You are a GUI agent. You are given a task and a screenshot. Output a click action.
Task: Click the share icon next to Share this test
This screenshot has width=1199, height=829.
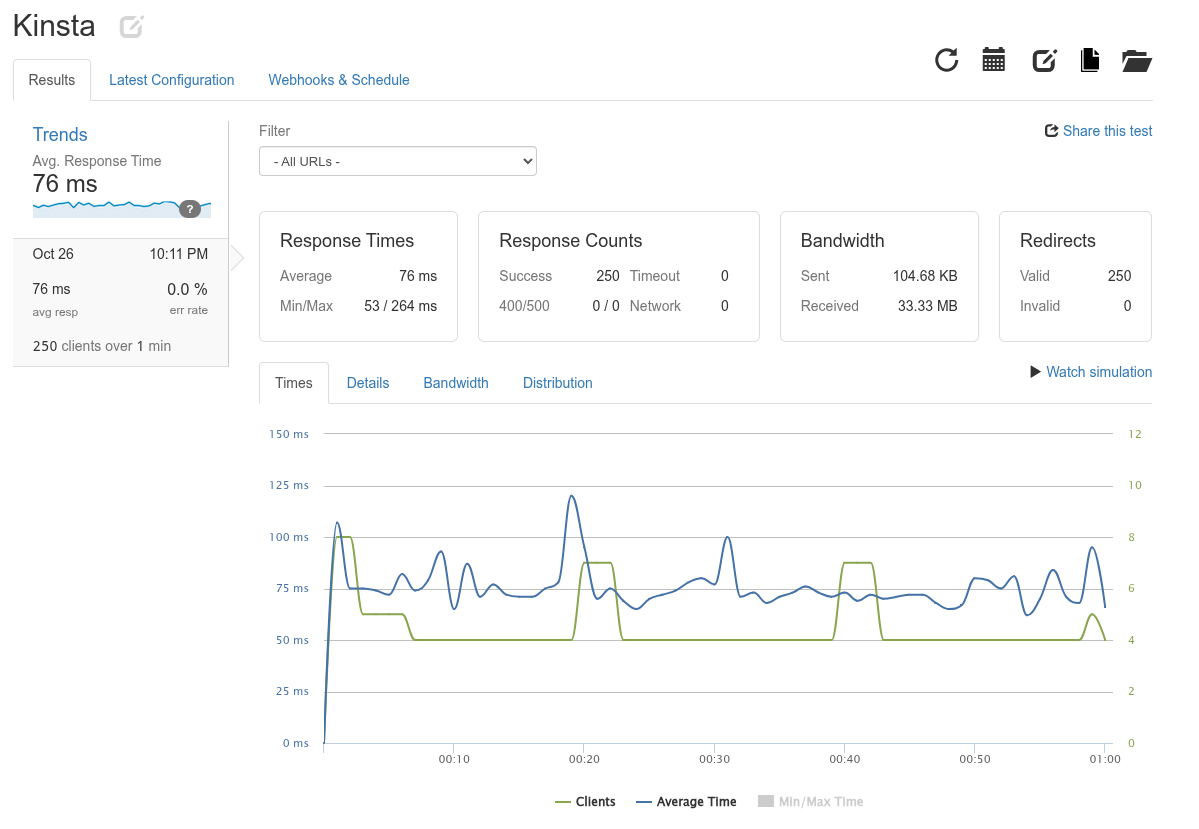tap(1051, 131)
